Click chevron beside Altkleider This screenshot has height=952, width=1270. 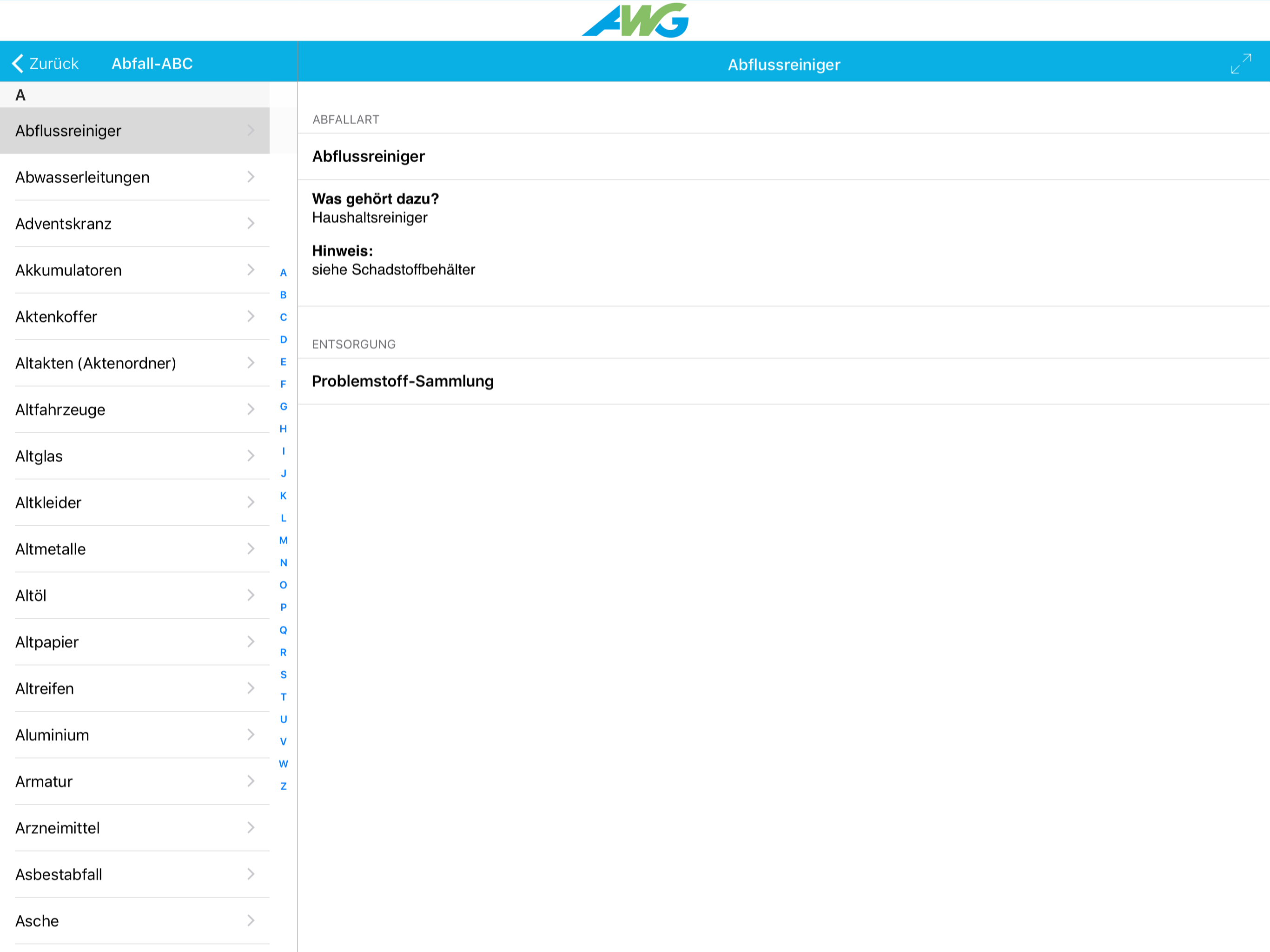click(251, 502)
